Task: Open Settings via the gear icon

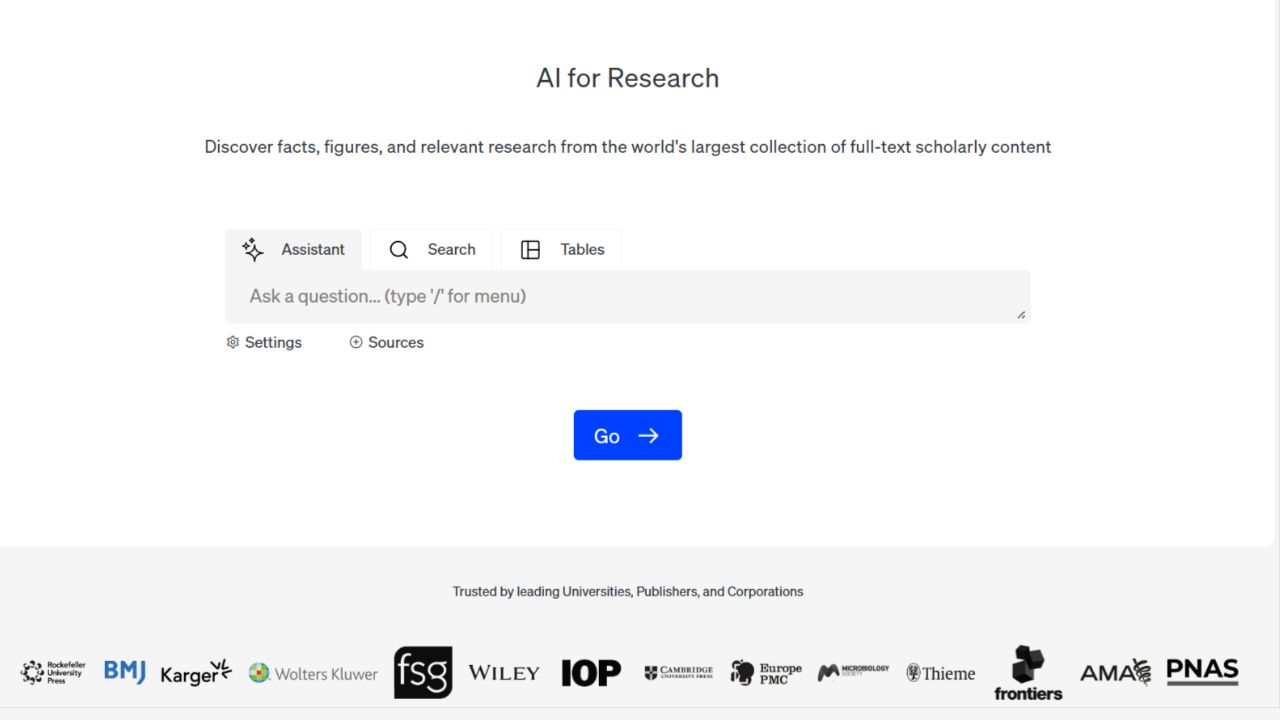Action: tap(233, 342)
